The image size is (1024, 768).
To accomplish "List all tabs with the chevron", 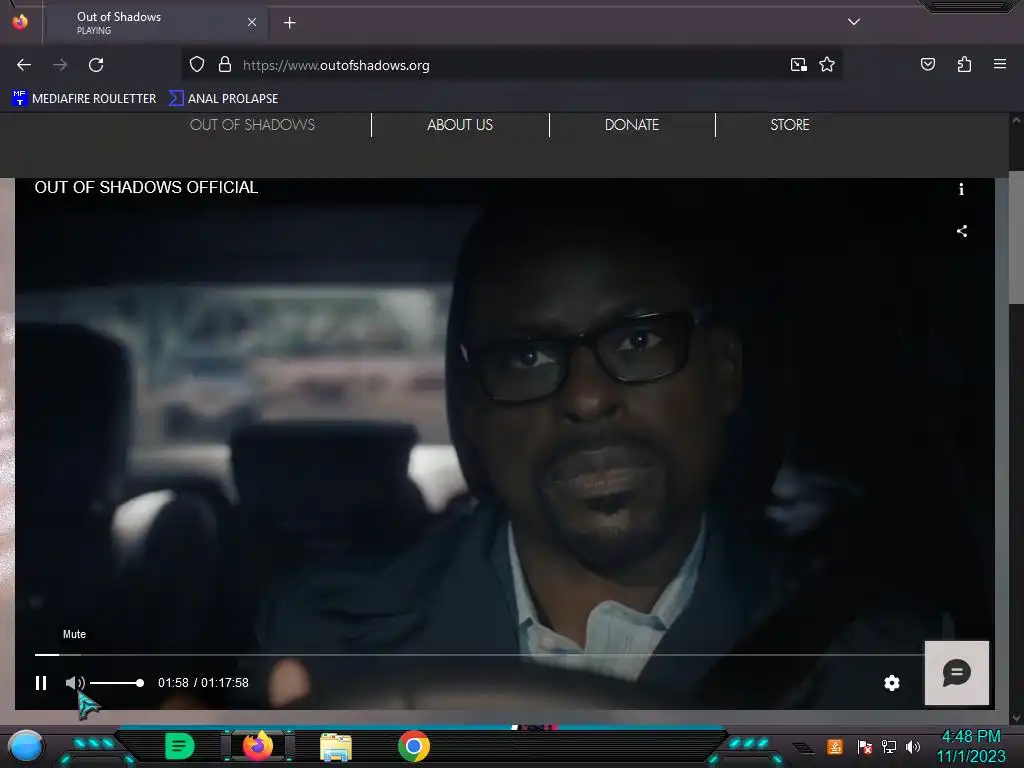I will coord(854,22).
